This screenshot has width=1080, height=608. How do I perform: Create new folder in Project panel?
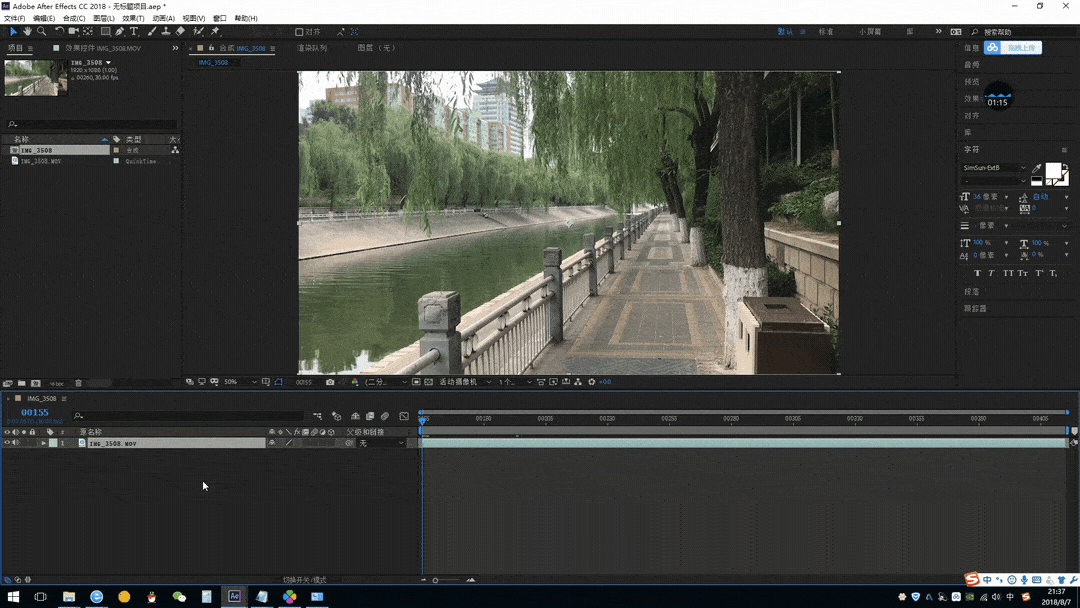pyautogui.click(x=21, y=384)
